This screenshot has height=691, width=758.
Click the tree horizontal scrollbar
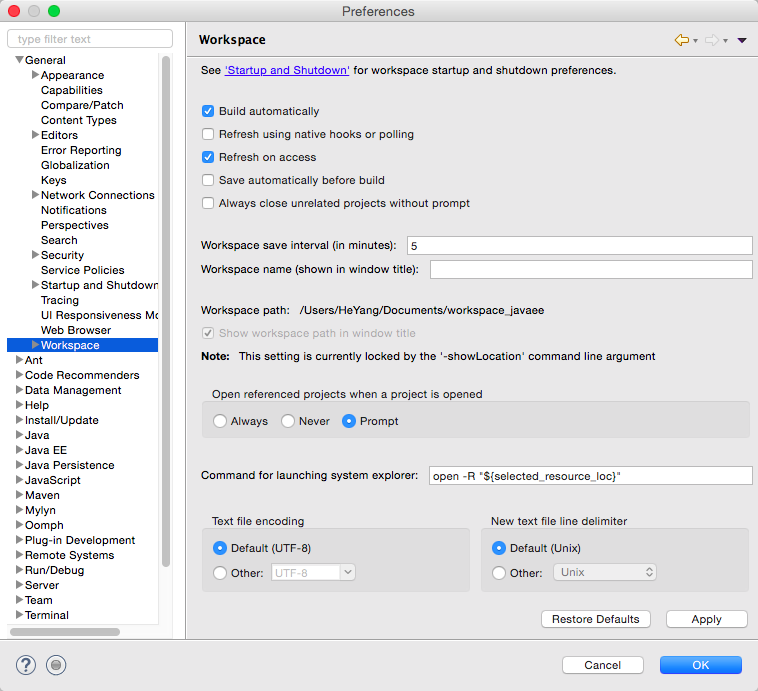[x=65, y=632]
